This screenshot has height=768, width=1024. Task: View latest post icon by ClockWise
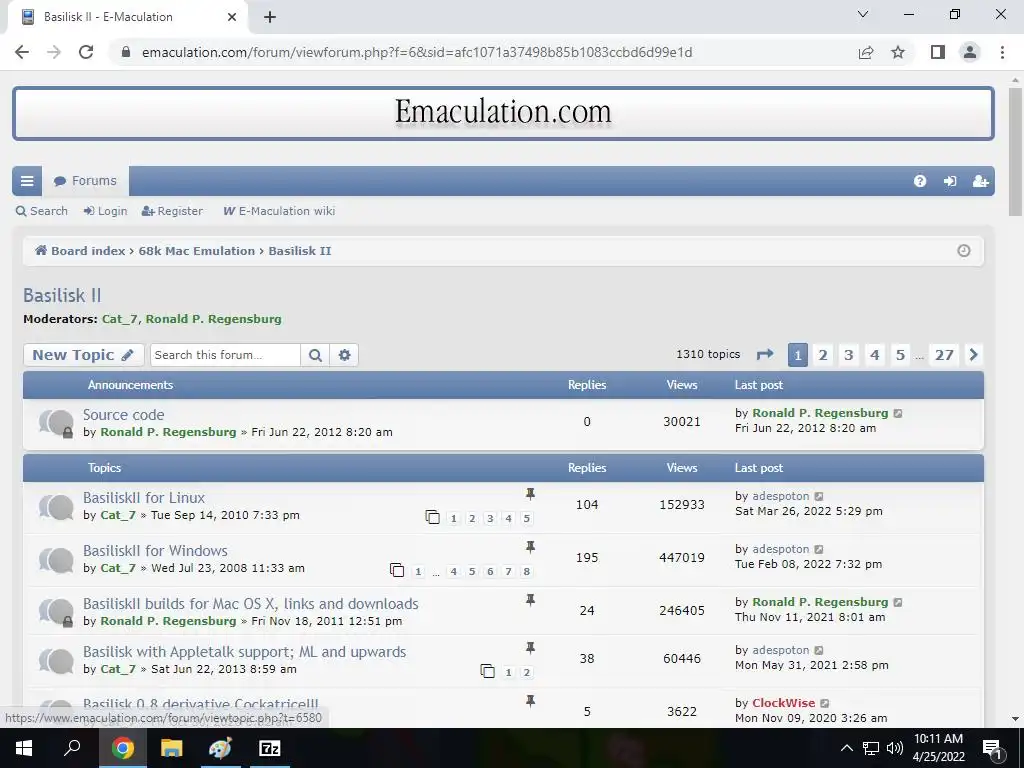825,703
